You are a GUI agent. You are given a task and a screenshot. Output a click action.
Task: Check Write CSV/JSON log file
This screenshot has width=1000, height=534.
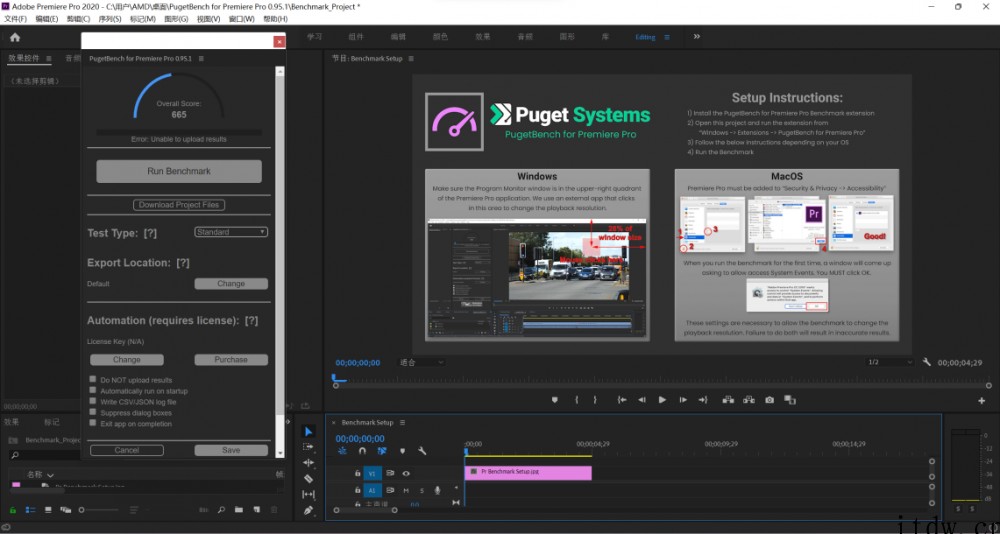pyautogui.click(x=93, y=401)
